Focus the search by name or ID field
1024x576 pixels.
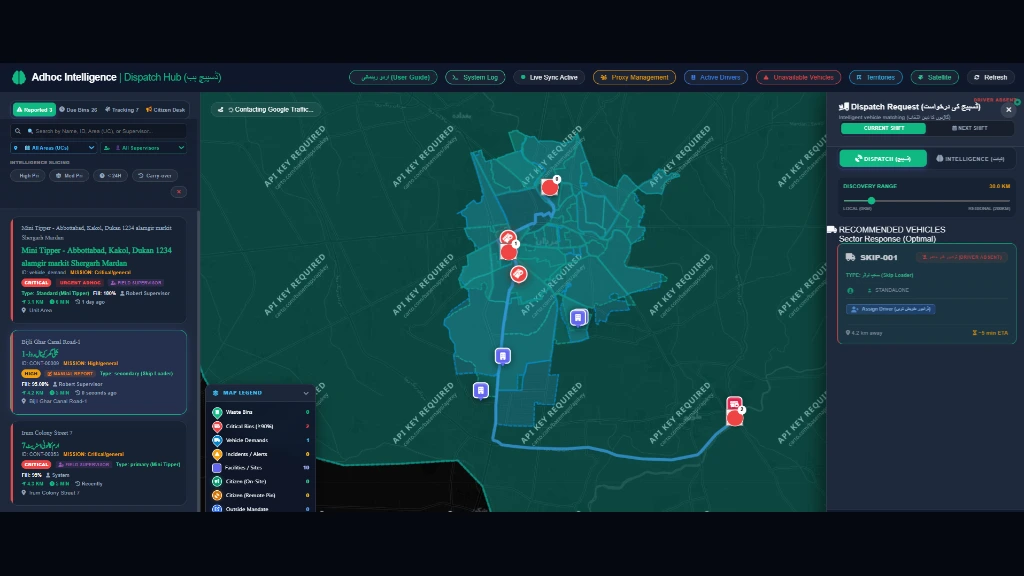pos(99,131)
